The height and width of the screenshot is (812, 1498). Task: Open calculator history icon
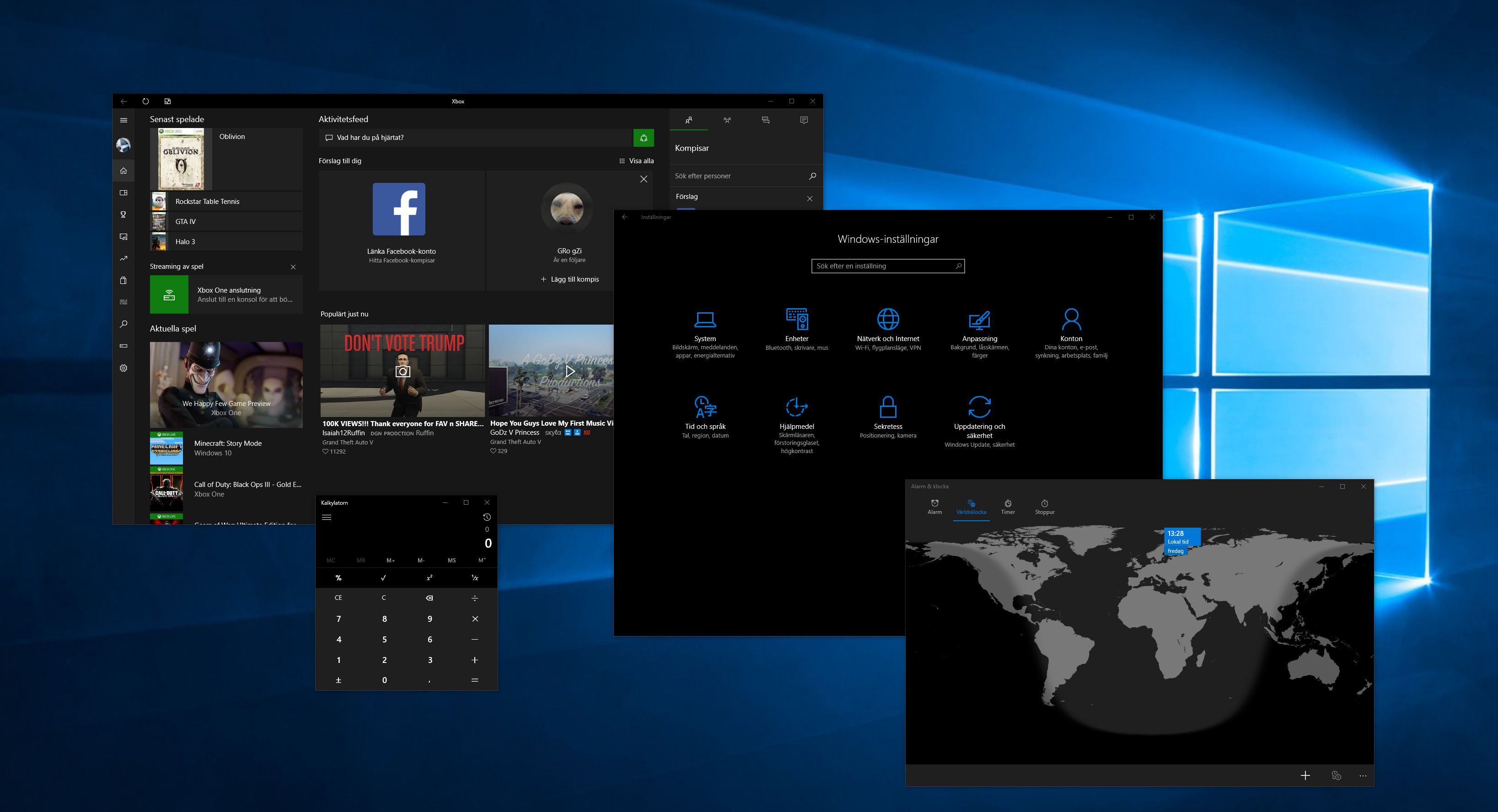coord(487,517)
